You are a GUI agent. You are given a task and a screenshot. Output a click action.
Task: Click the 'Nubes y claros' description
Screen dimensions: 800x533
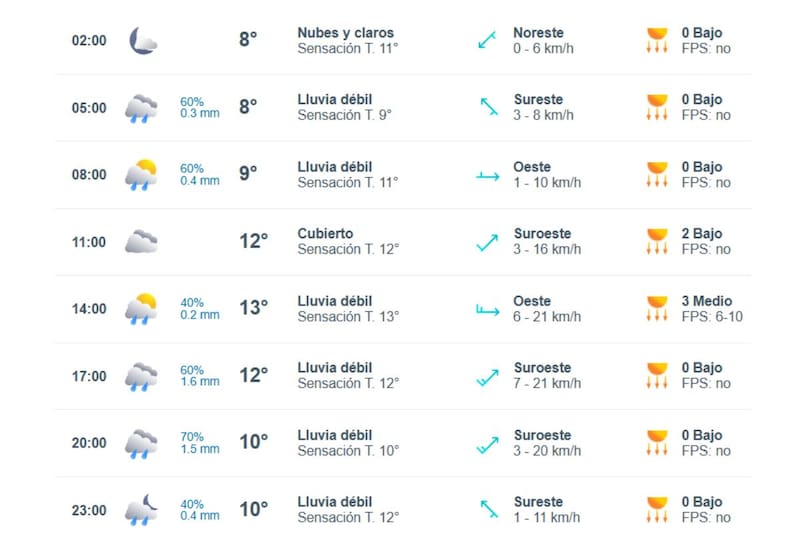[x=346, y=33]
